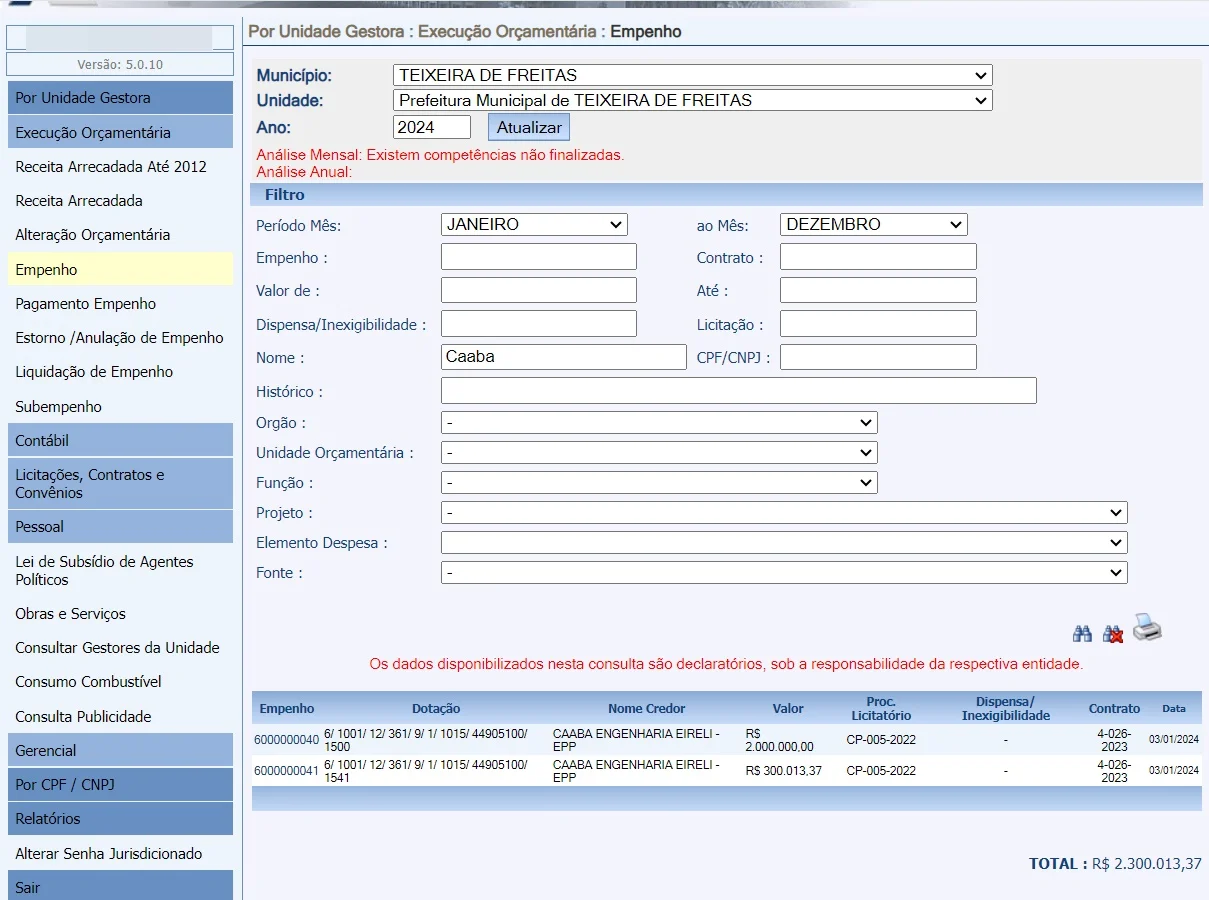
Task: Open the ao Mês DEZEMBRO dropdown
Action: click(873, 224)
